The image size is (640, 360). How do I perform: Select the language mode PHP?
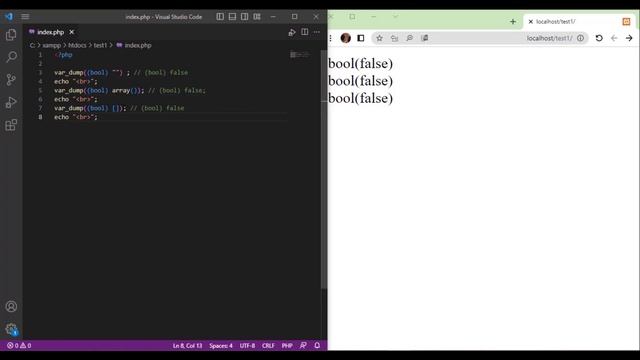tap(287, 345)
